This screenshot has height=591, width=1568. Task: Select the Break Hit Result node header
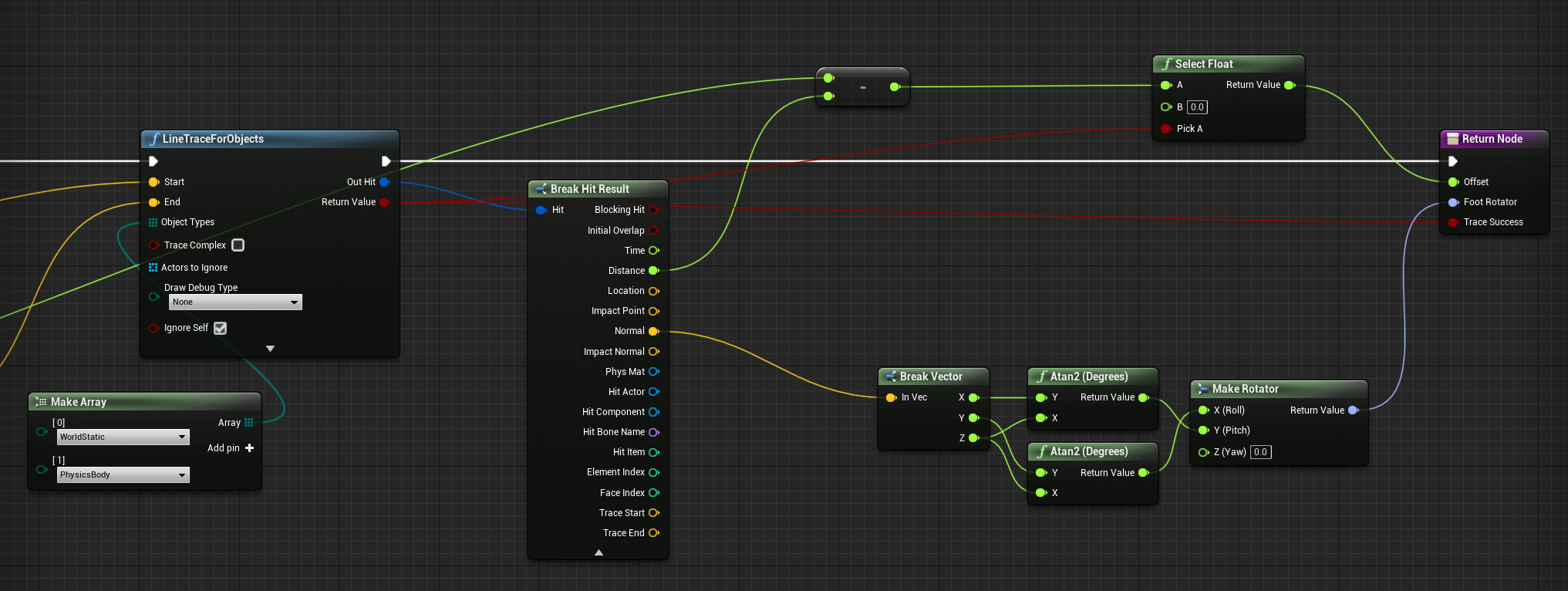pyautogui.click(x=598, y=189)
